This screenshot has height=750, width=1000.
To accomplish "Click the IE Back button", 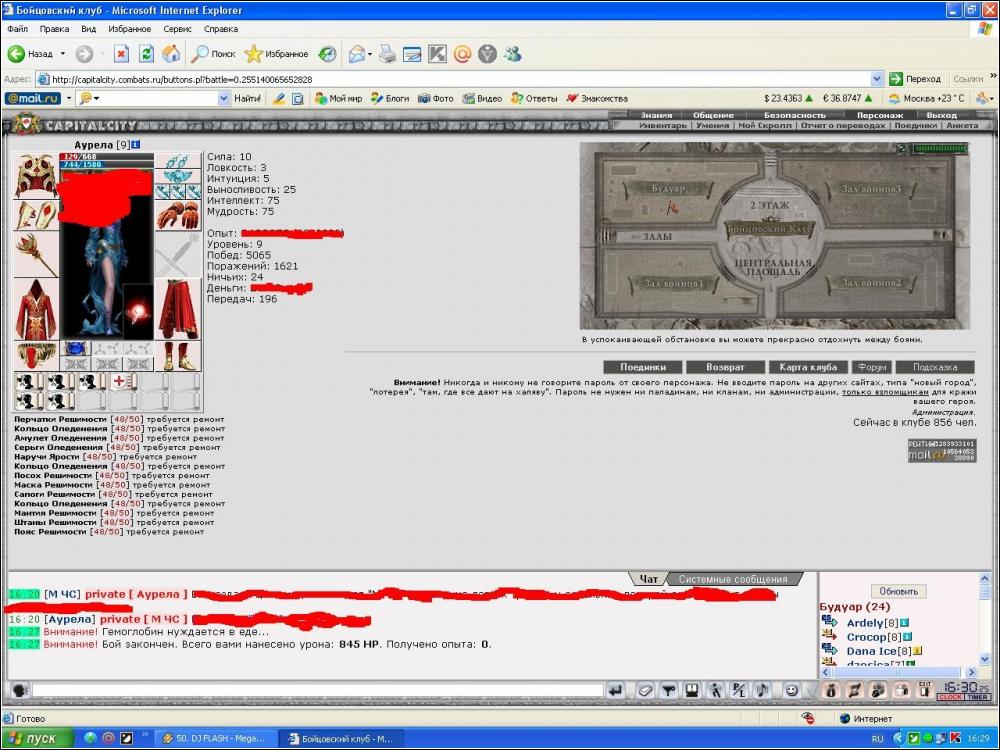I will point(31,54).
